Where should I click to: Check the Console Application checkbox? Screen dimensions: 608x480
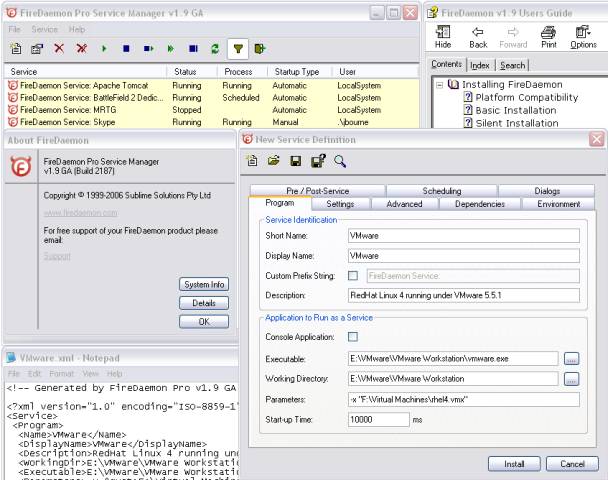click(353, 337)
